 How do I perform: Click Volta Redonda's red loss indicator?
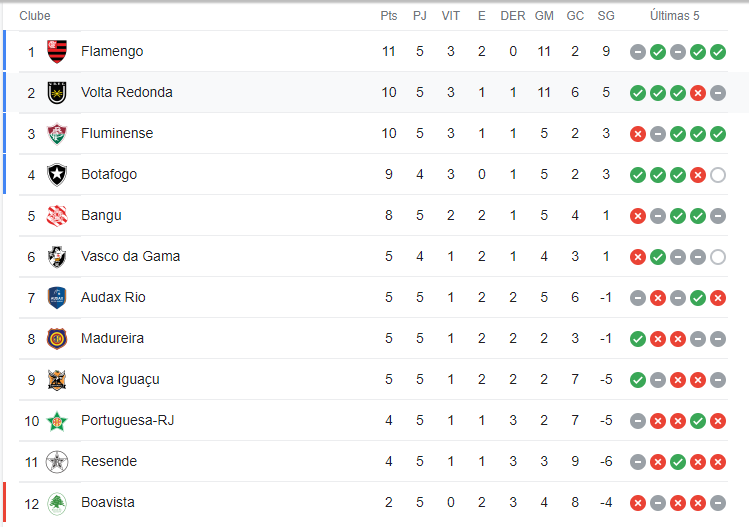[x=697, y=93]
